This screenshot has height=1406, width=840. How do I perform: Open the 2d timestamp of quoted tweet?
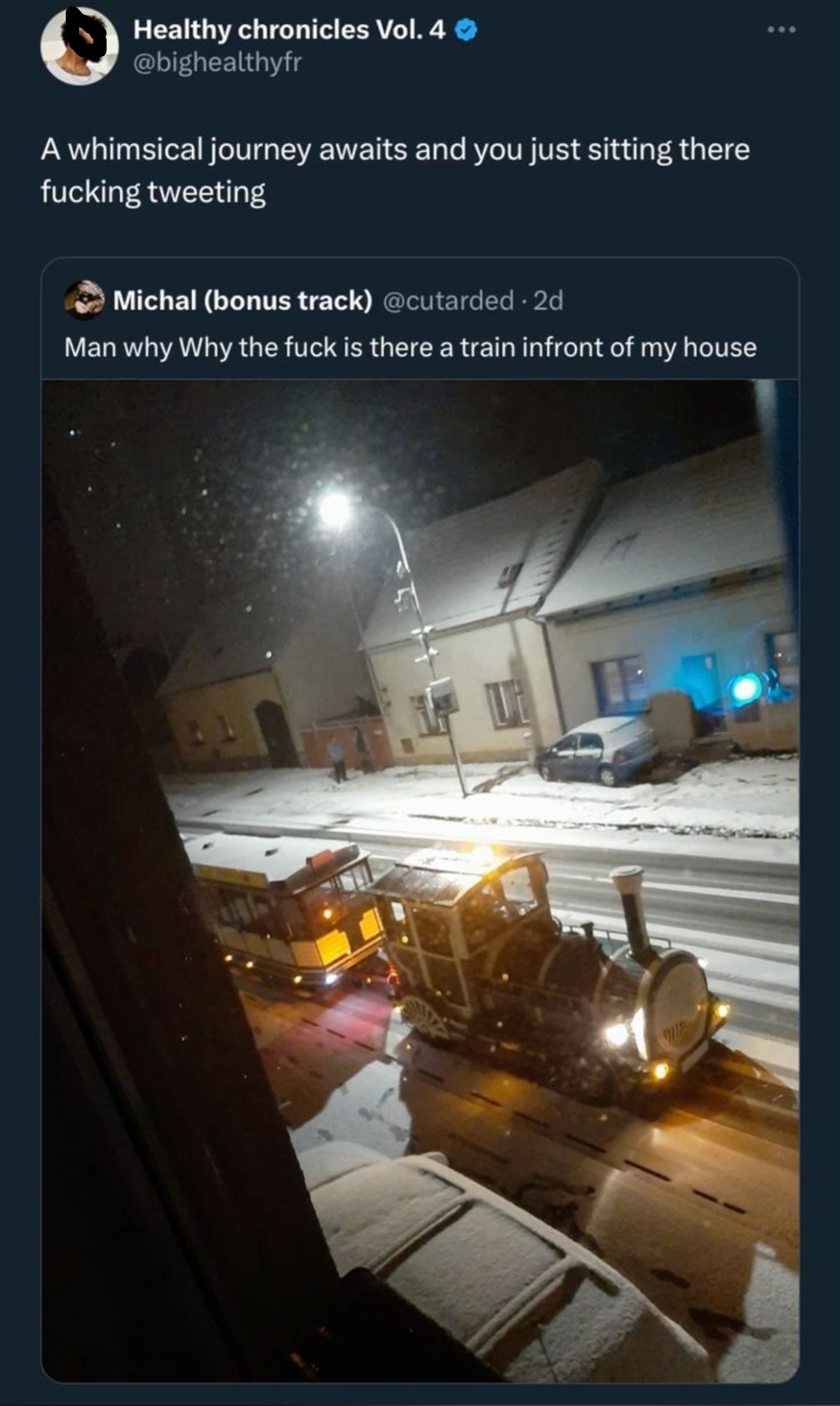click(549, 301)
